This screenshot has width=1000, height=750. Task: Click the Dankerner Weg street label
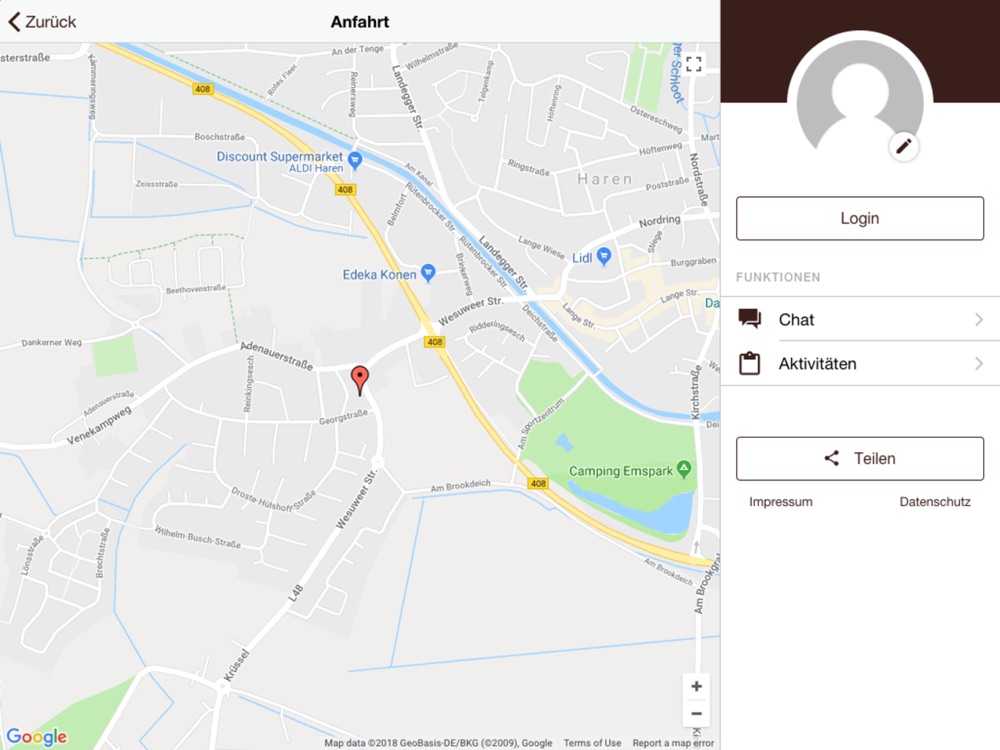click(x=52, y=342)
